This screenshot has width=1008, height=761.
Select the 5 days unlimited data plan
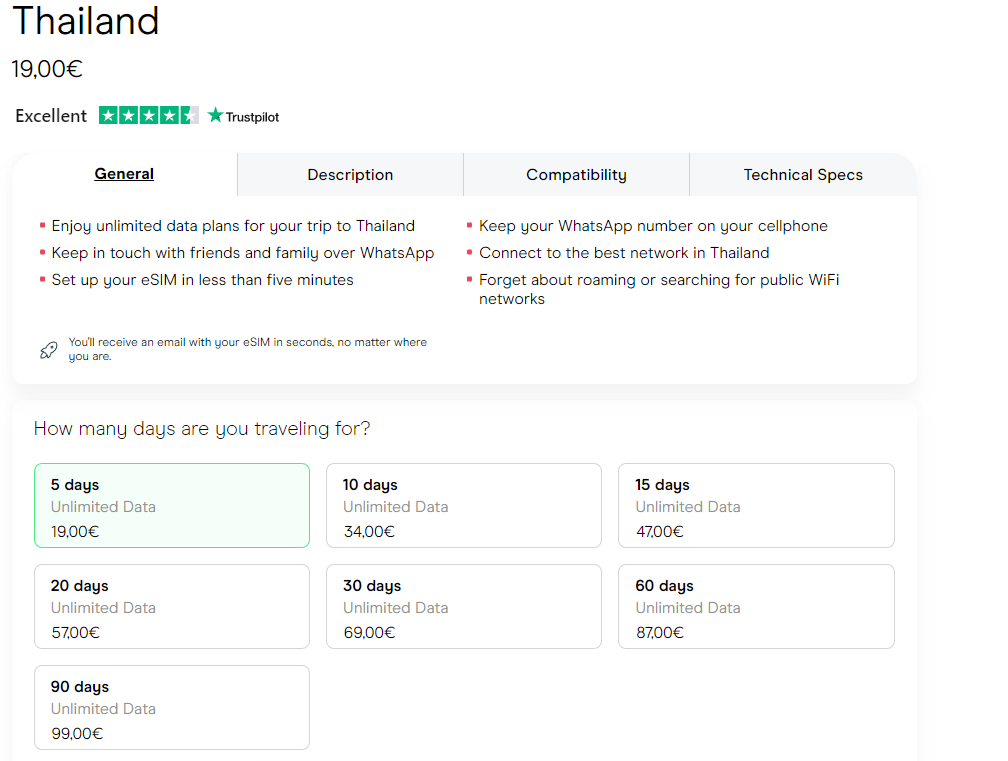click(x=172, y=506)
